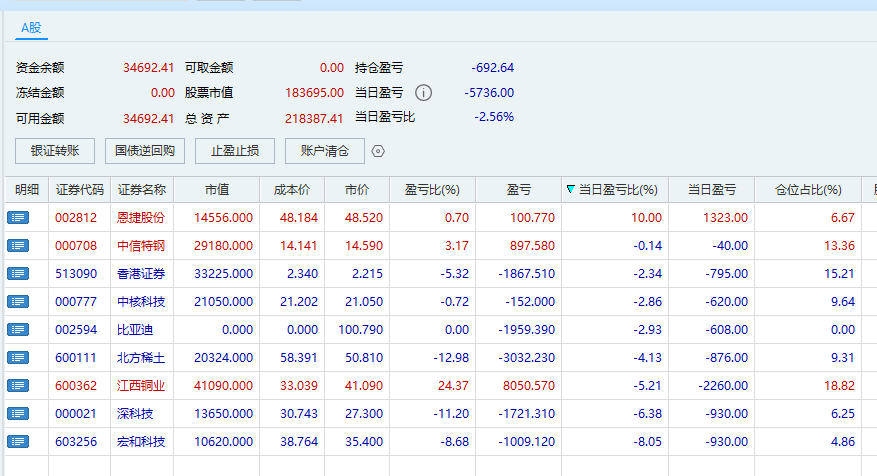The height and width of the screenshot is (476, 877).
Task: Click 江西铜业 market value 41090.000
Action: click(x=224, y=385)
